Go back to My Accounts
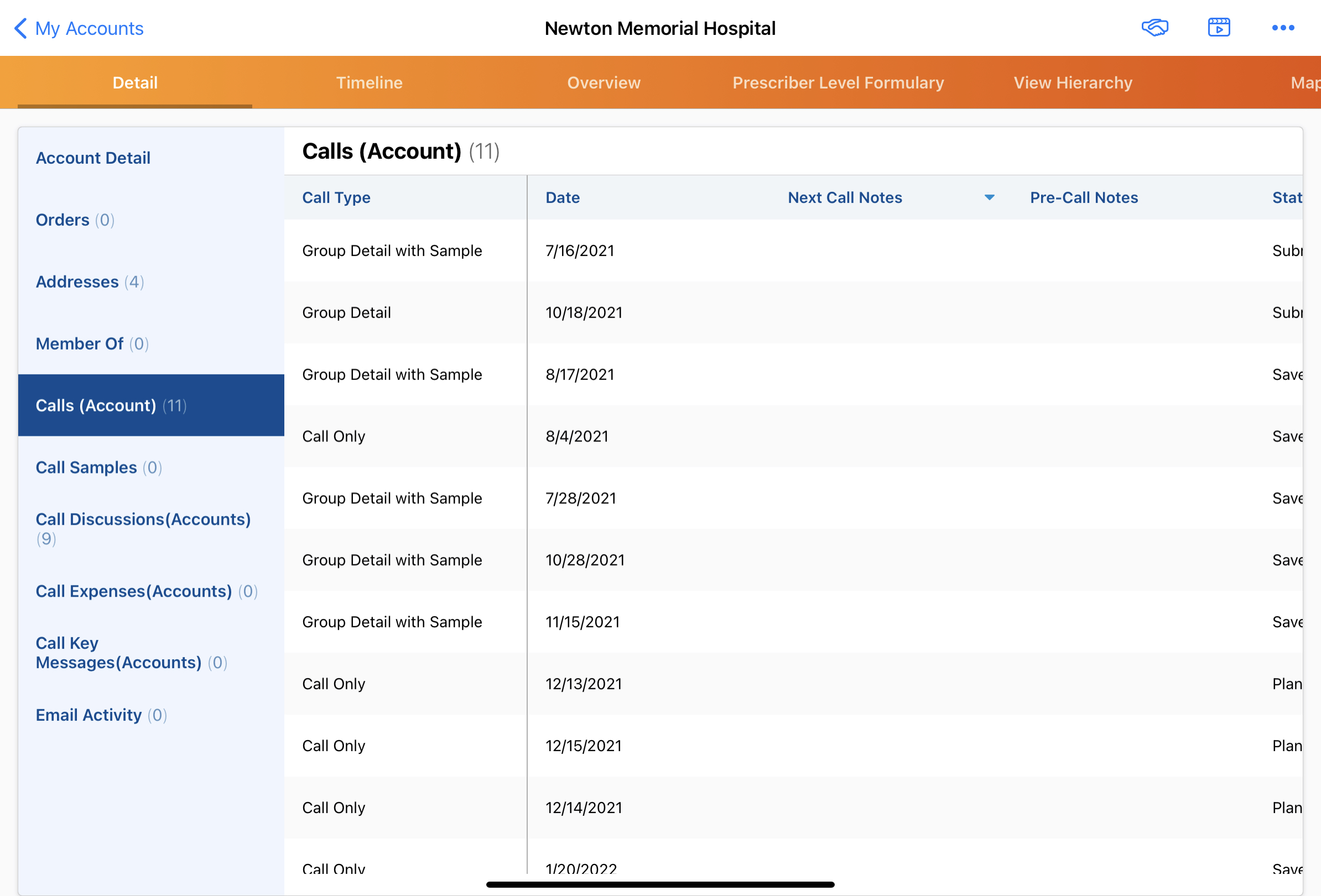1321x896 pixels. point(89,28)
